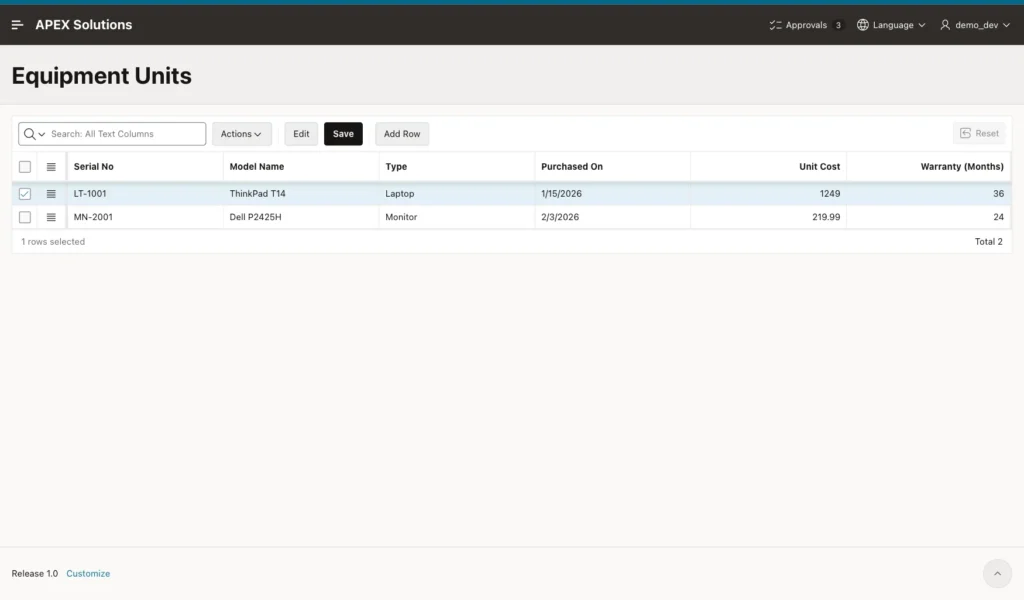Open row actions menu for MN-2001
1024x600 pixels.
(51, 217)
